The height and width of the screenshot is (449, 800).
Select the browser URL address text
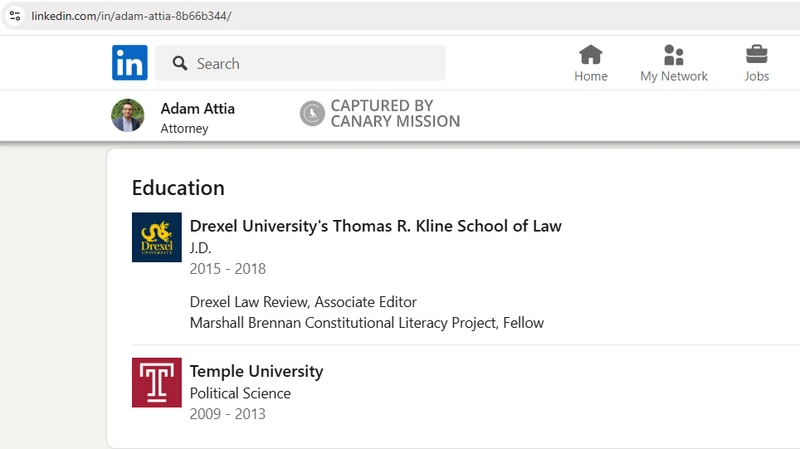(x=131, y=16)
